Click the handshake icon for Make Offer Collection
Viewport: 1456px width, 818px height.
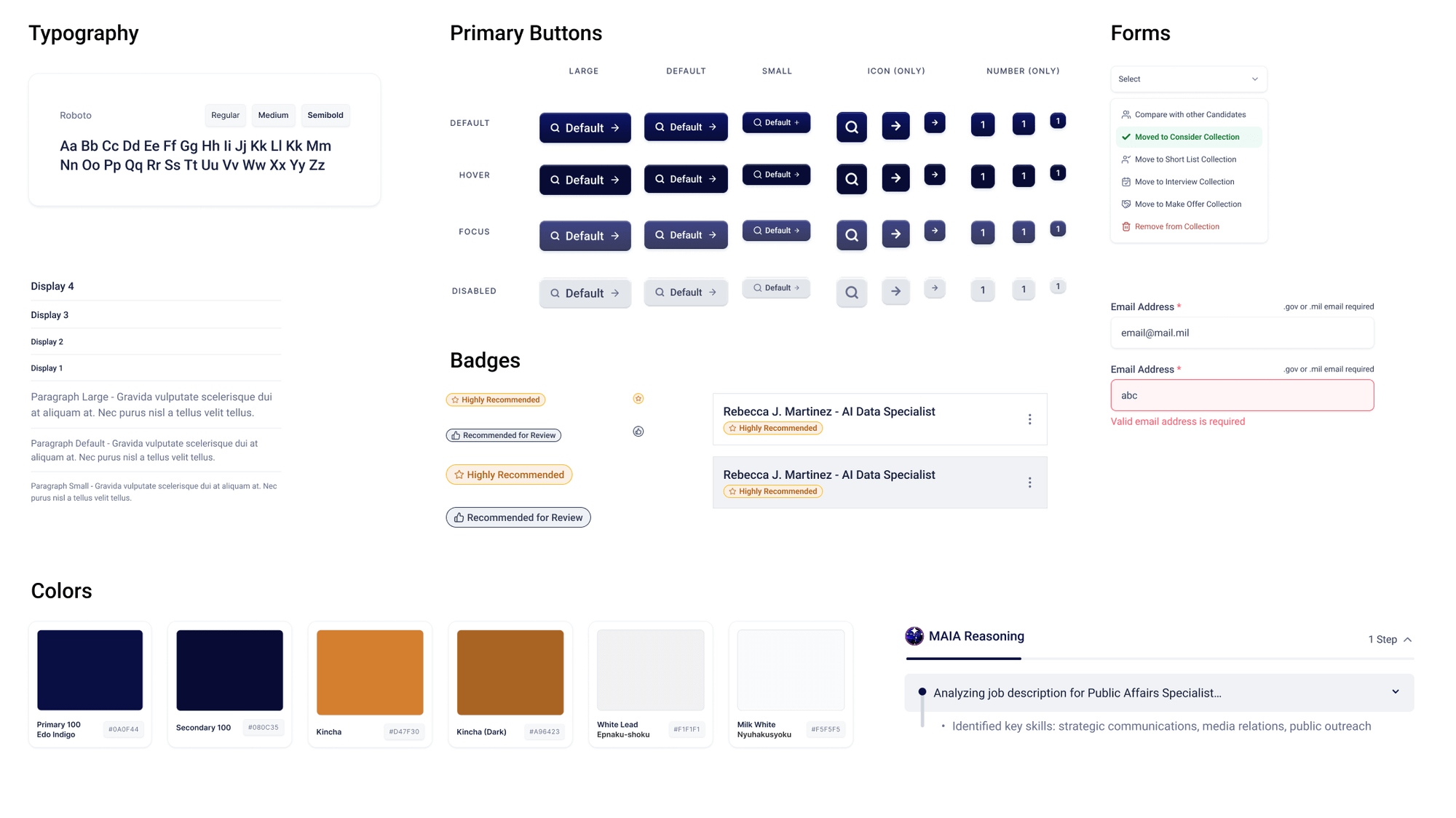1125,204
